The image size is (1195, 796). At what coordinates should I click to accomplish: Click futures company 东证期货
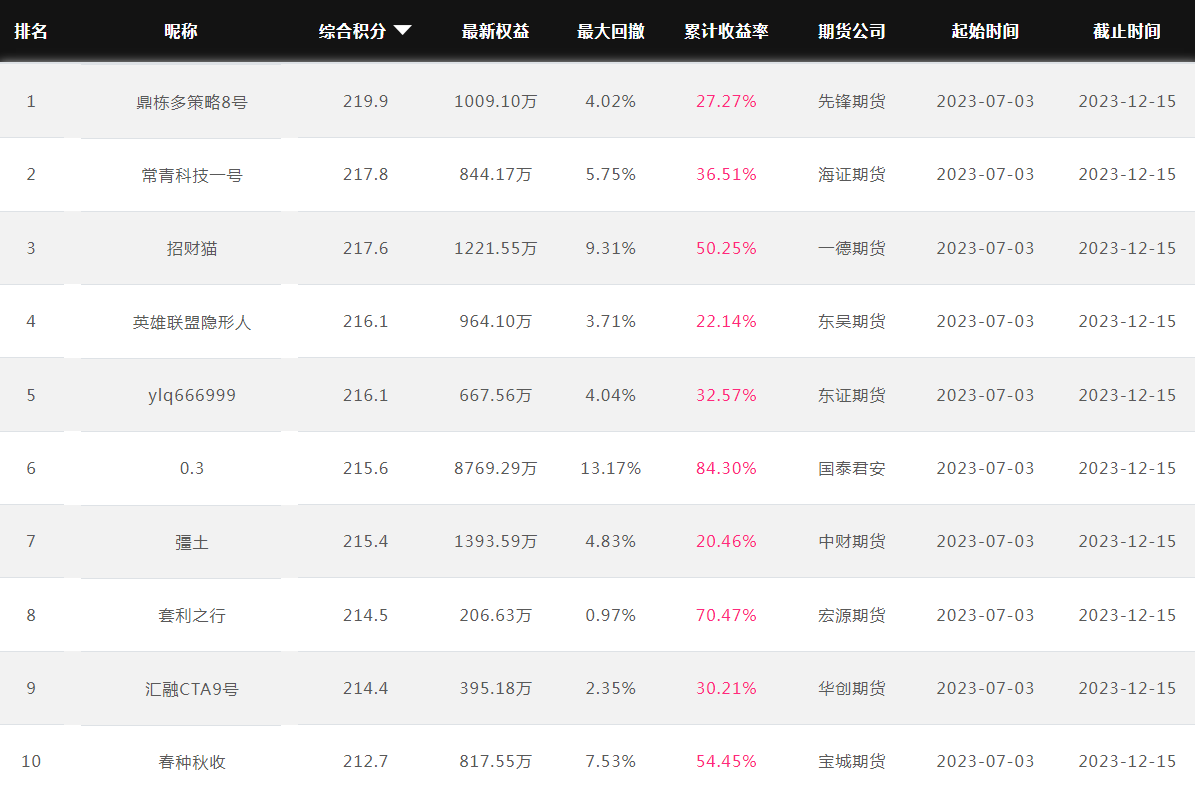coord(851,395)
